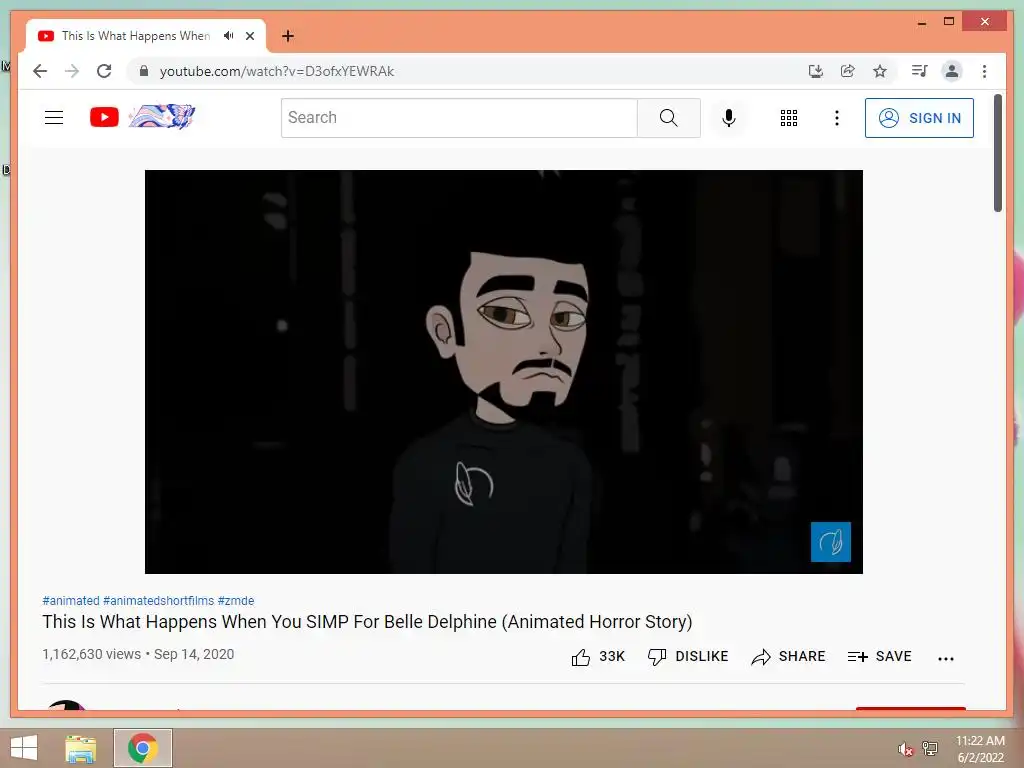Viewport: 1024px width, 768px height.
Task: Open File Explorer from the taskbar
Action: pyautogui.click(x=81, y=748)
